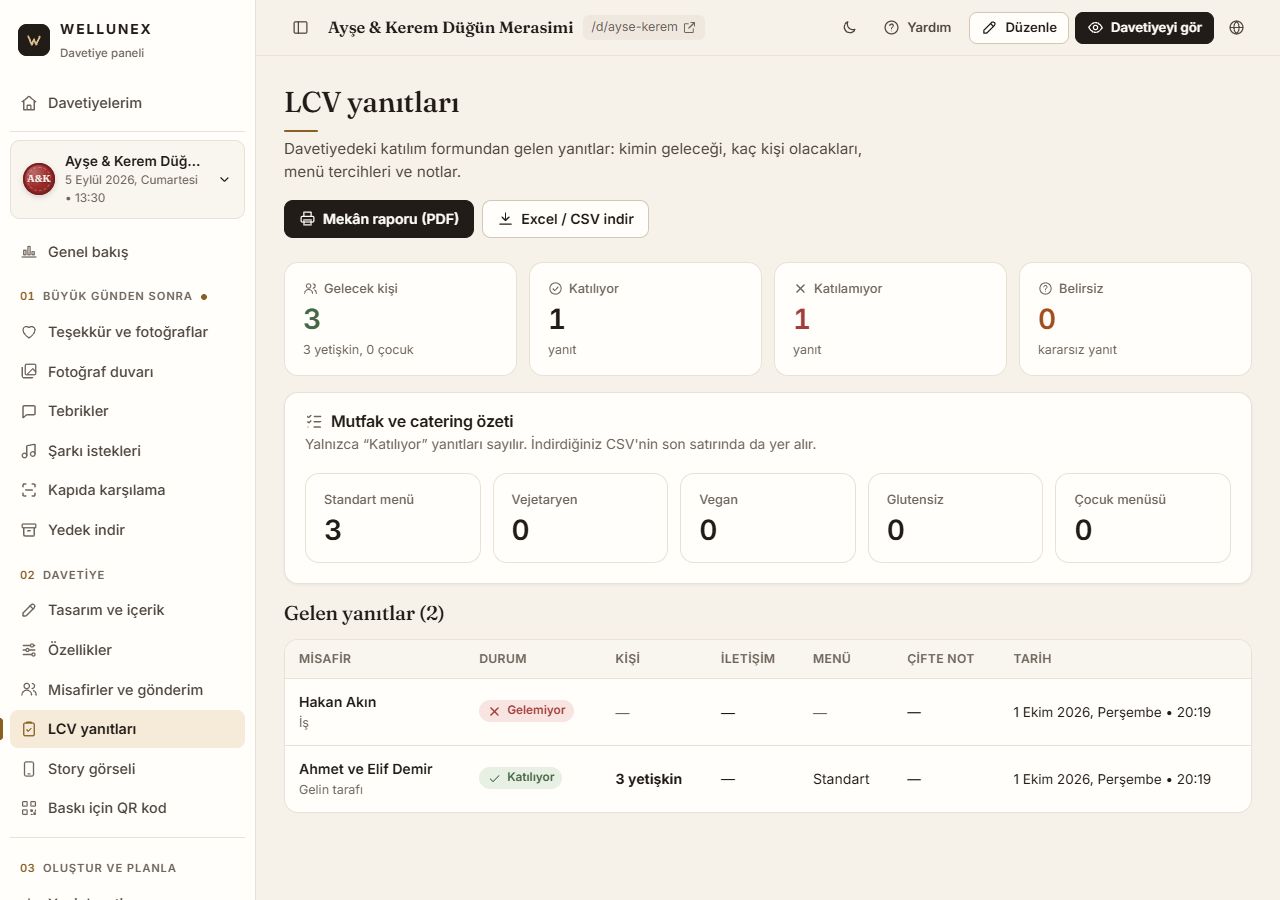The height and width of the screenshot is (900, 1280).
Task: Open Fotoğraf duvarı page
Action: pyautogui.click(x=127, y=372)
